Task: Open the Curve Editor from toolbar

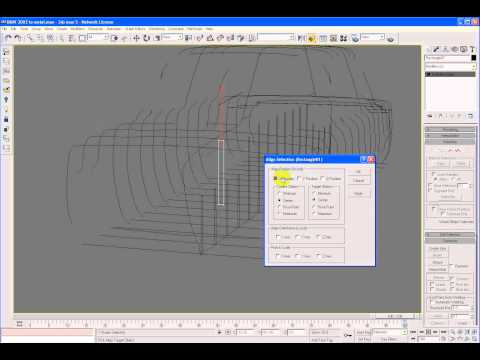Action: pyautogui.click(x=323, y=38)
